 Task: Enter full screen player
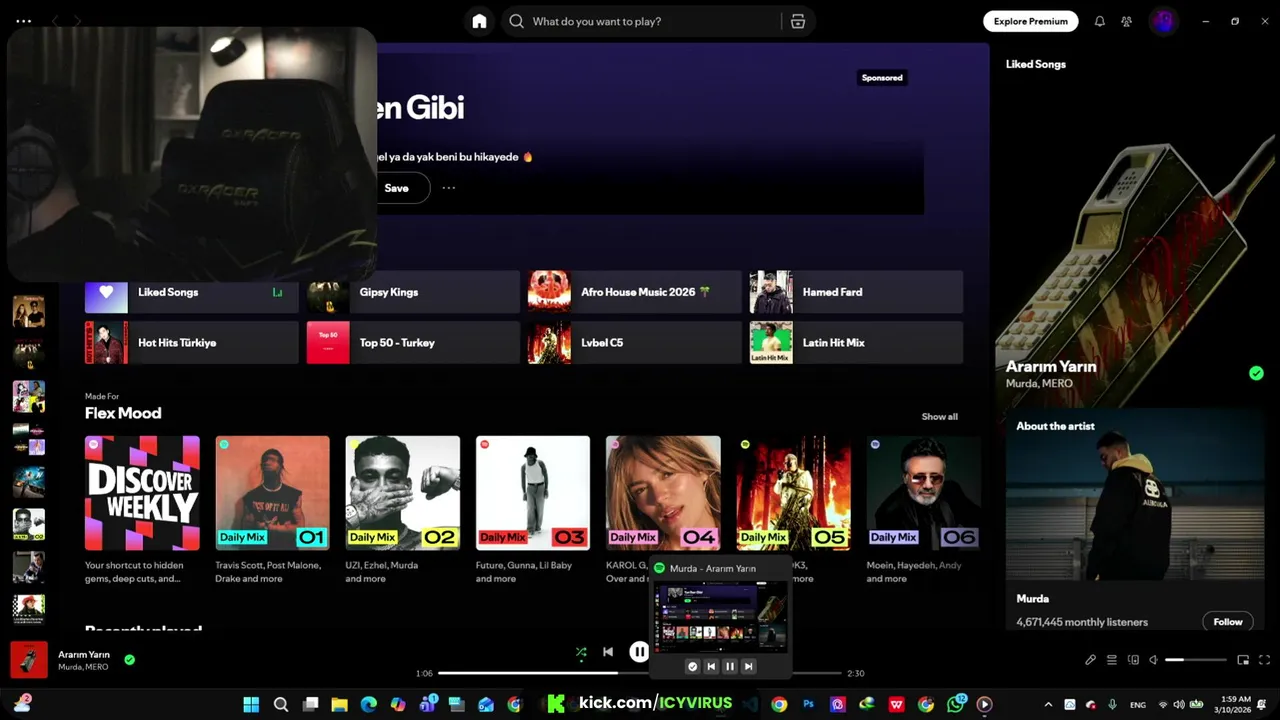(x=1264, y=660)
